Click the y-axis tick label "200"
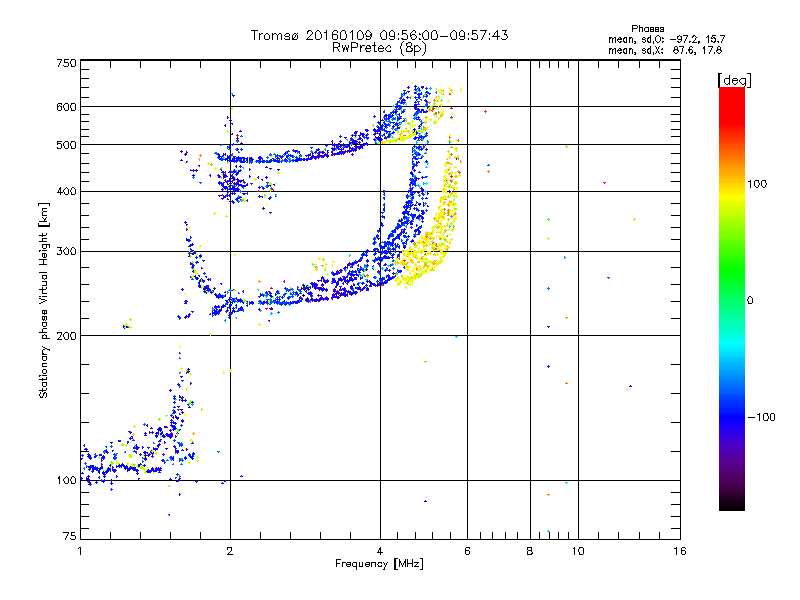Image resolution: width=800 pixels, height=600 pixels. (66, 335)
